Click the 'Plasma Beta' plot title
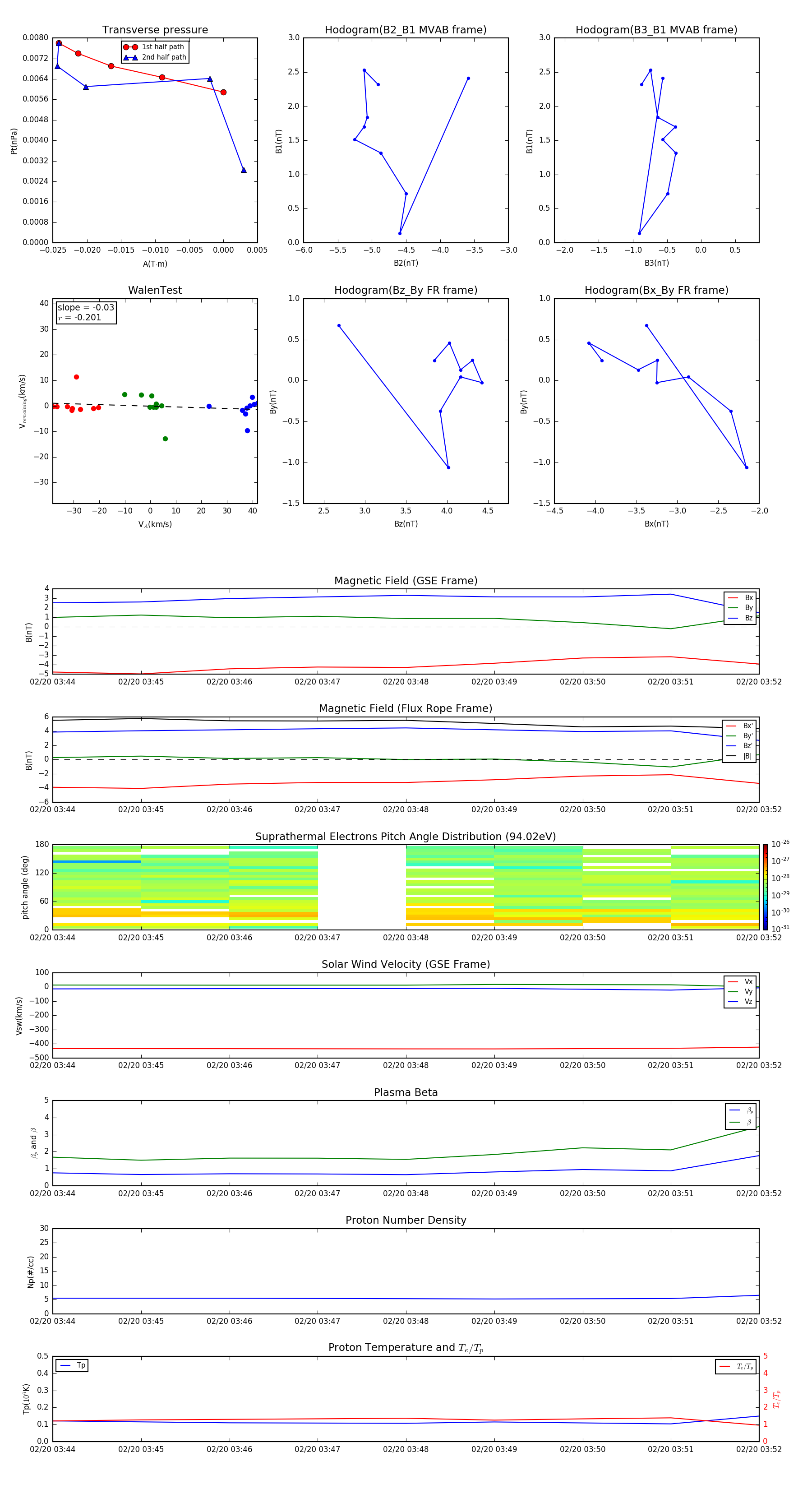Image resolution: width=812 pixels, height=1489 pixels. tap(406, 1093)
